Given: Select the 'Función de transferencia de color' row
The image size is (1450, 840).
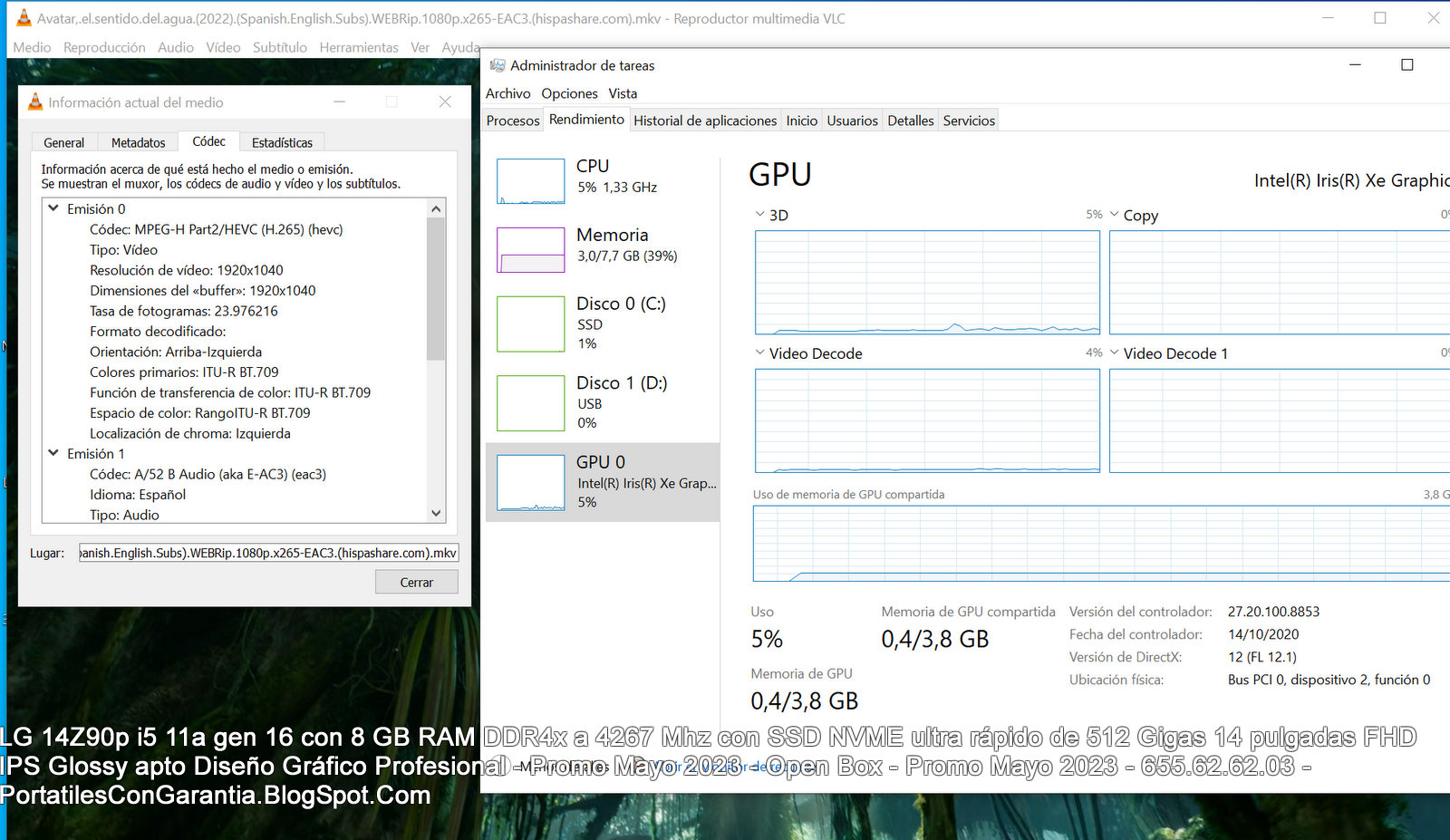Looking at the screenshot, I should (x=230, y=392).
